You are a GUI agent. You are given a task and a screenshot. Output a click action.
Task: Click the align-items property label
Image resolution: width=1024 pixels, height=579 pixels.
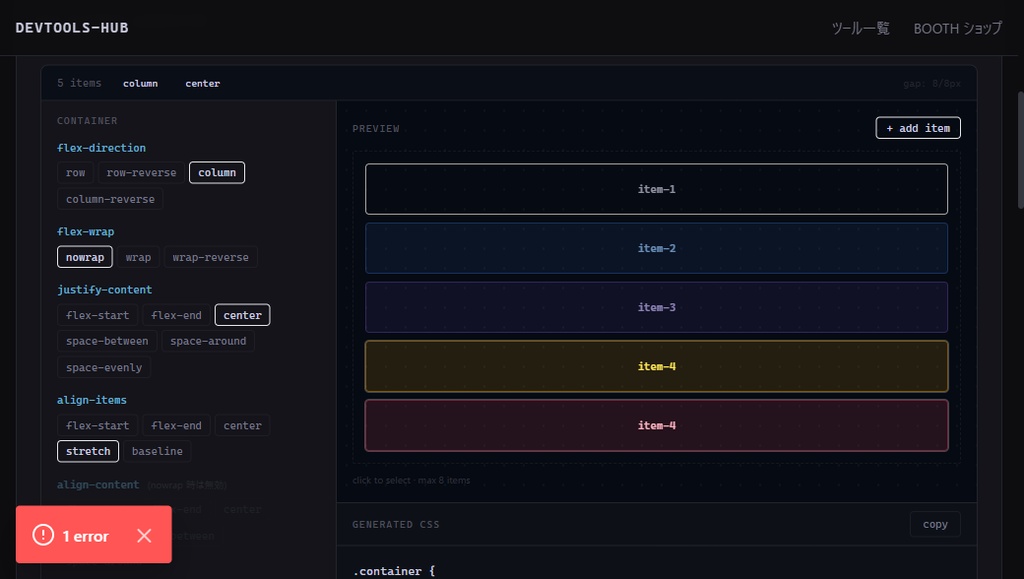tap(91, 399)
